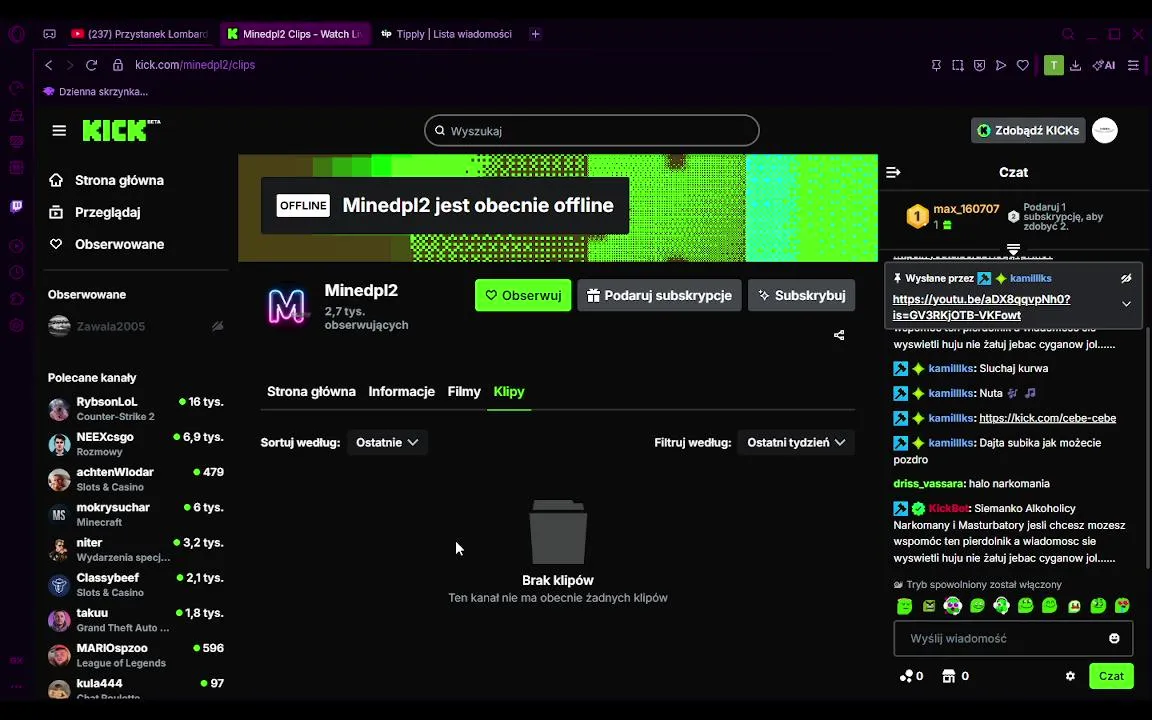The width and height of the screenshot is (1152, 720).
Task: Open the RybsonLoL recommended channel
Action: point(135,408)
